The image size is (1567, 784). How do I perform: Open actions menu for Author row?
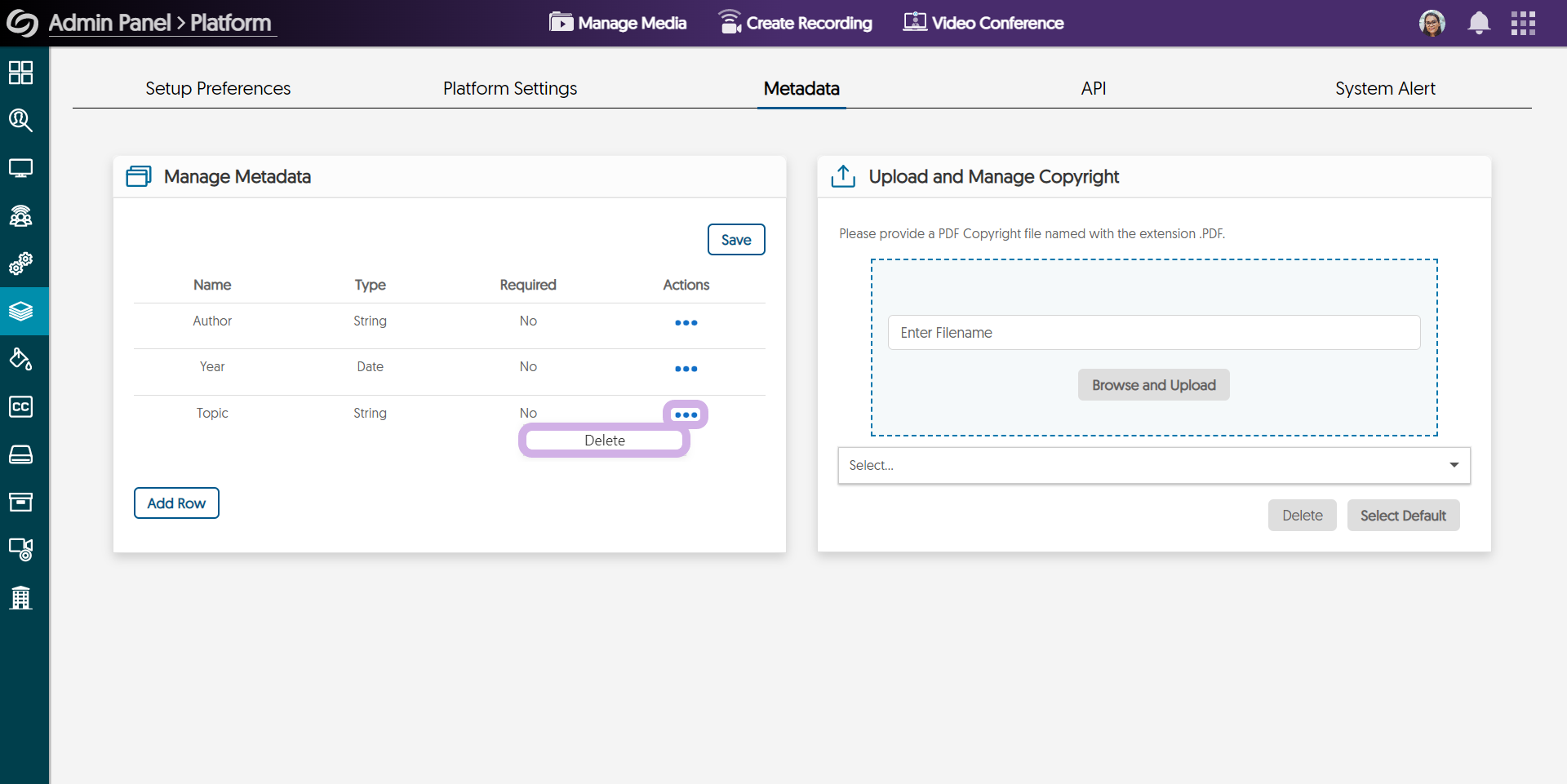tap(686, 323)
